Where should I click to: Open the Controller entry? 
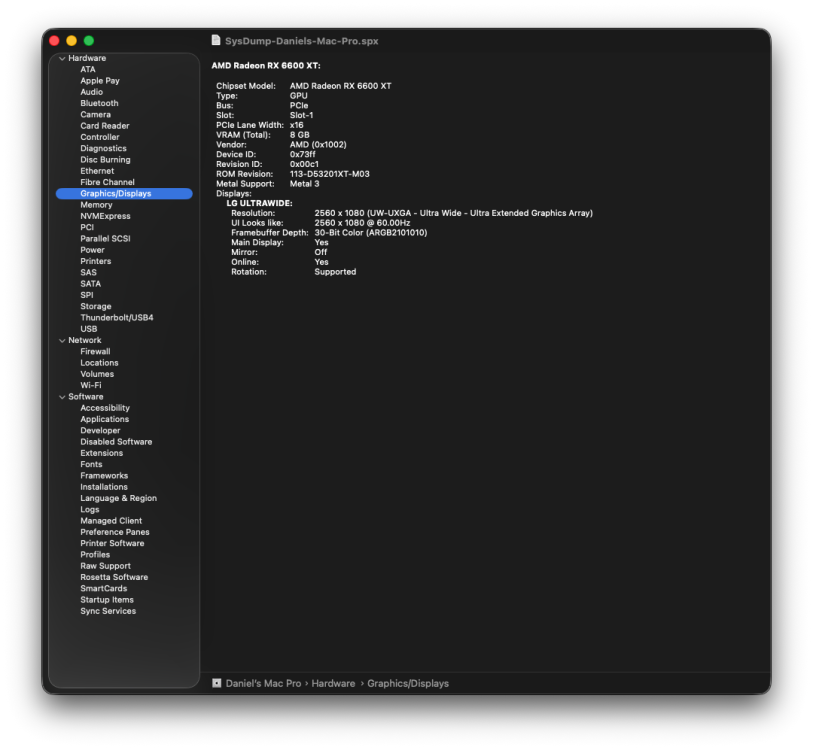100,137
